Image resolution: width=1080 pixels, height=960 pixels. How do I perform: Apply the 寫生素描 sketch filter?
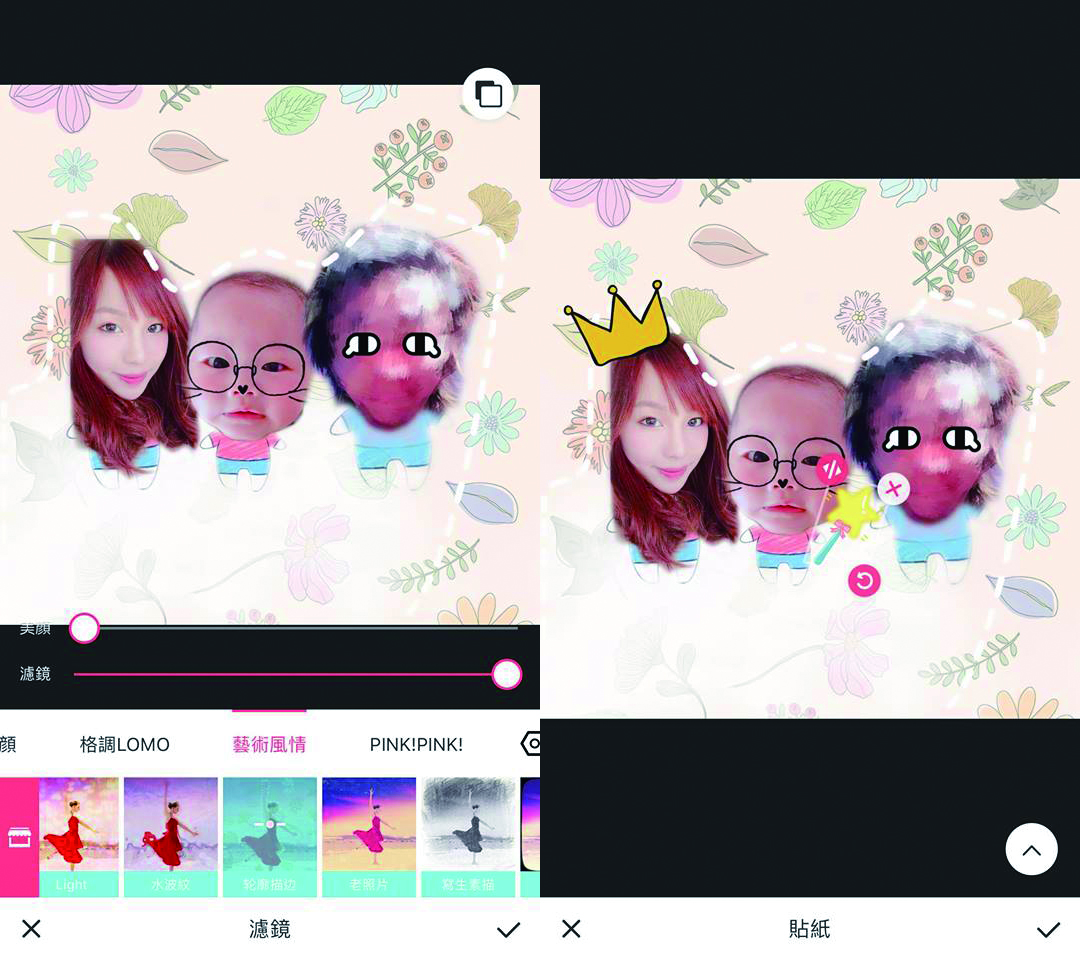(x=468, y=835)
